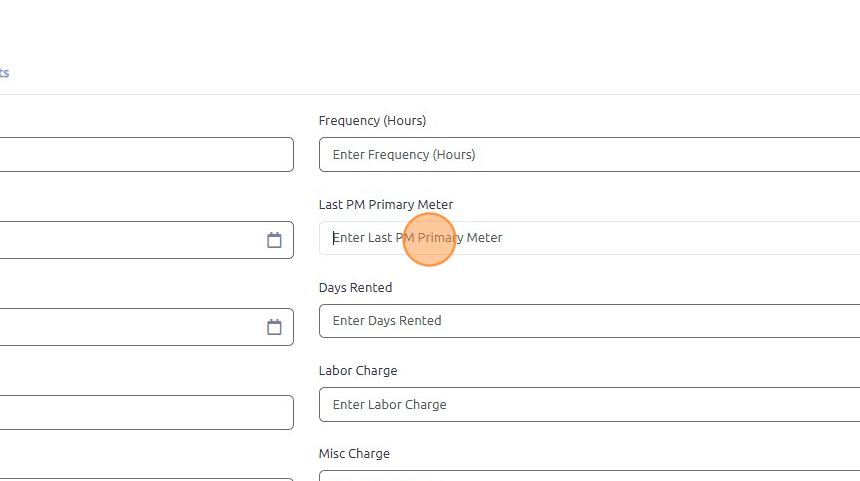Click the Frequency (Hours) label
The width and height of the screenshot is (860, 481).
tap(372, 121)
